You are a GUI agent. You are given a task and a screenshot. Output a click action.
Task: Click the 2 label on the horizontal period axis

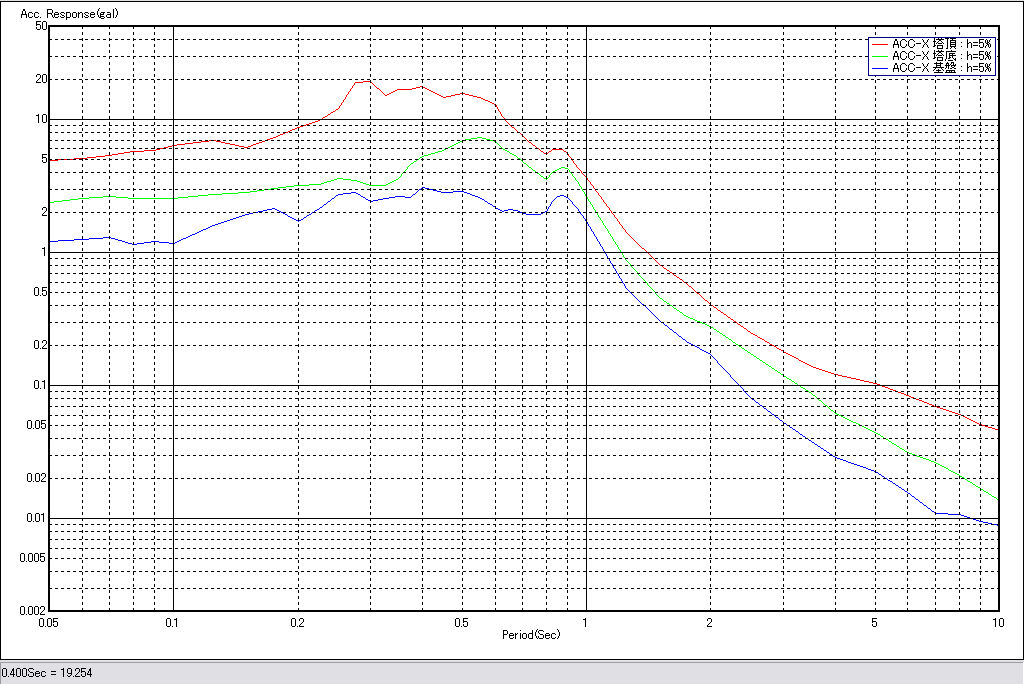point(710,623)
